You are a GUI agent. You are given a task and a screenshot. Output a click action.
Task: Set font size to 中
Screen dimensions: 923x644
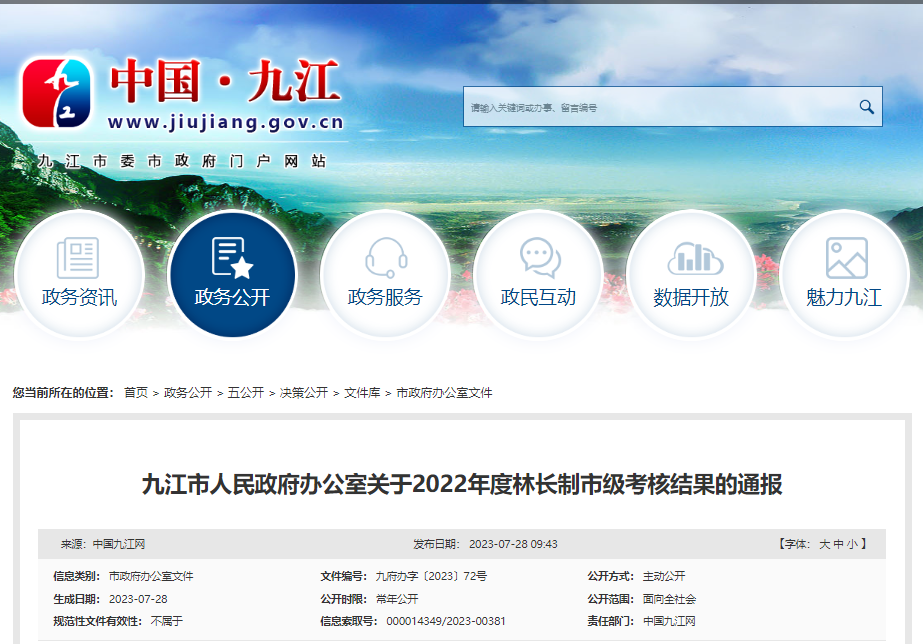tap(838, 545)
